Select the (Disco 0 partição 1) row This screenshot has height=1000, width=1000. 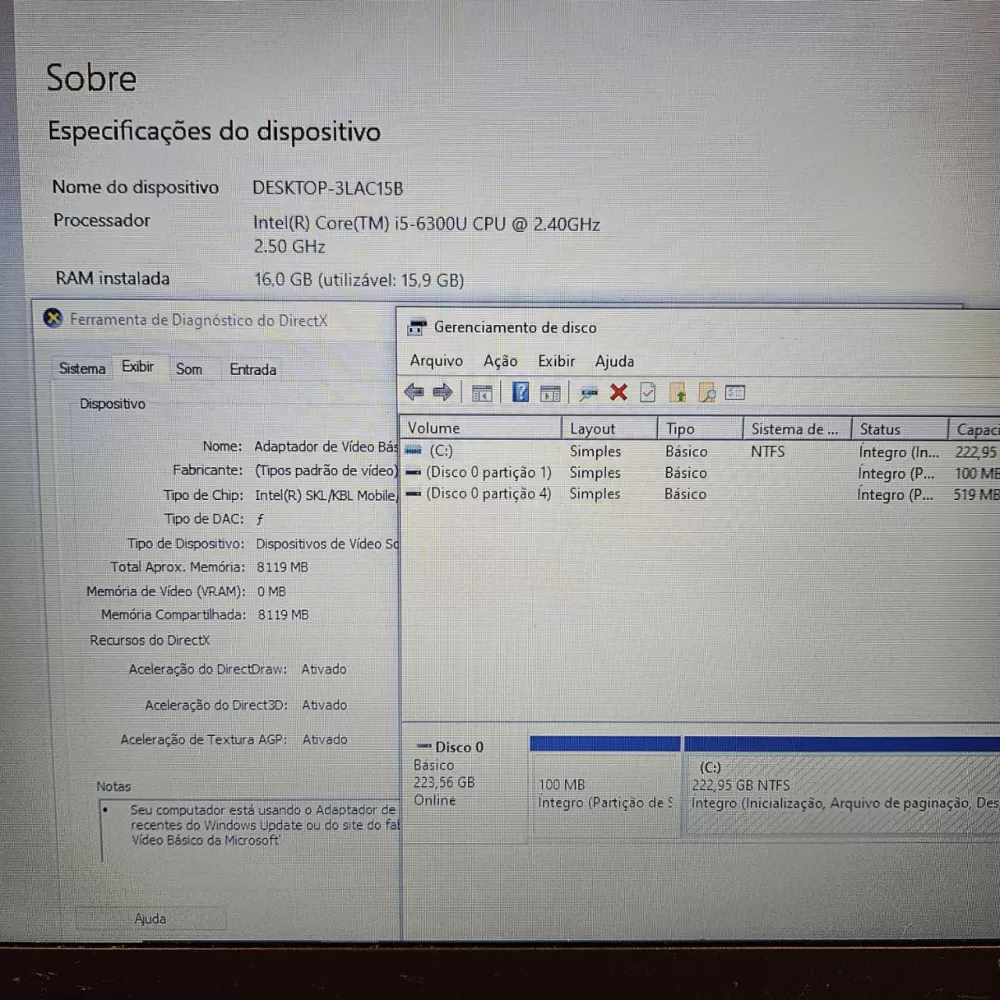700,473
